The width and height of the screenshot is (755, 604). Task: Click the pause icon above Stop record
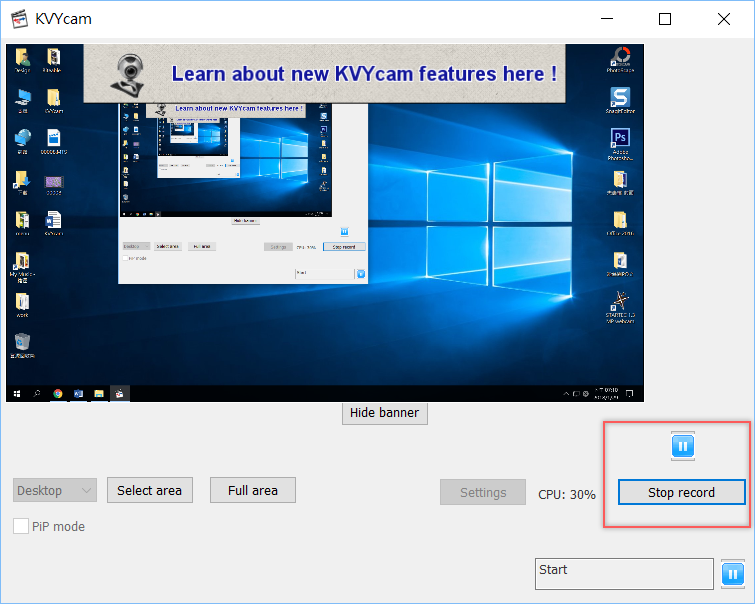pyautogui.click(x=683, y=446)
